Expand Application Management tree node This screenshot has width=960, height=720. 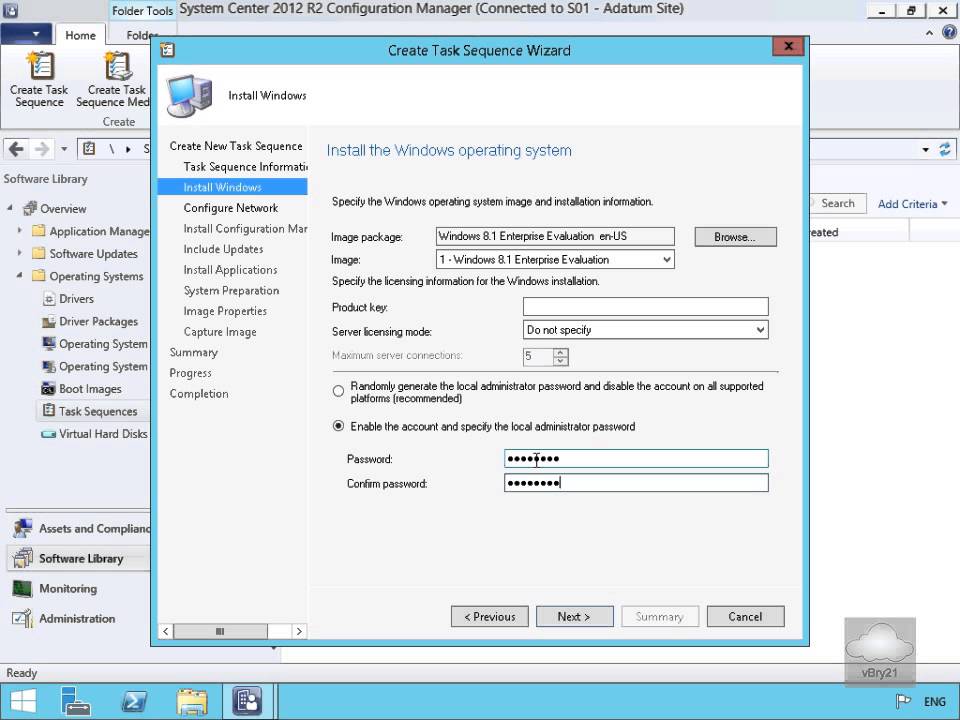point(20,231)
